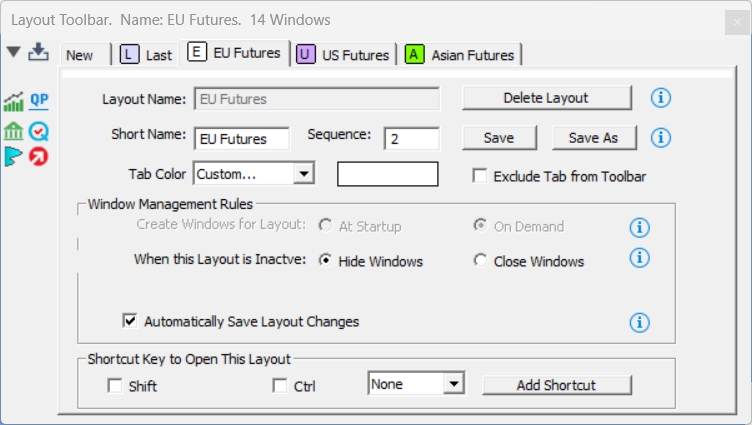Click the blue QP icon
This screenshot has height=425, width=752.
point(39,100)
